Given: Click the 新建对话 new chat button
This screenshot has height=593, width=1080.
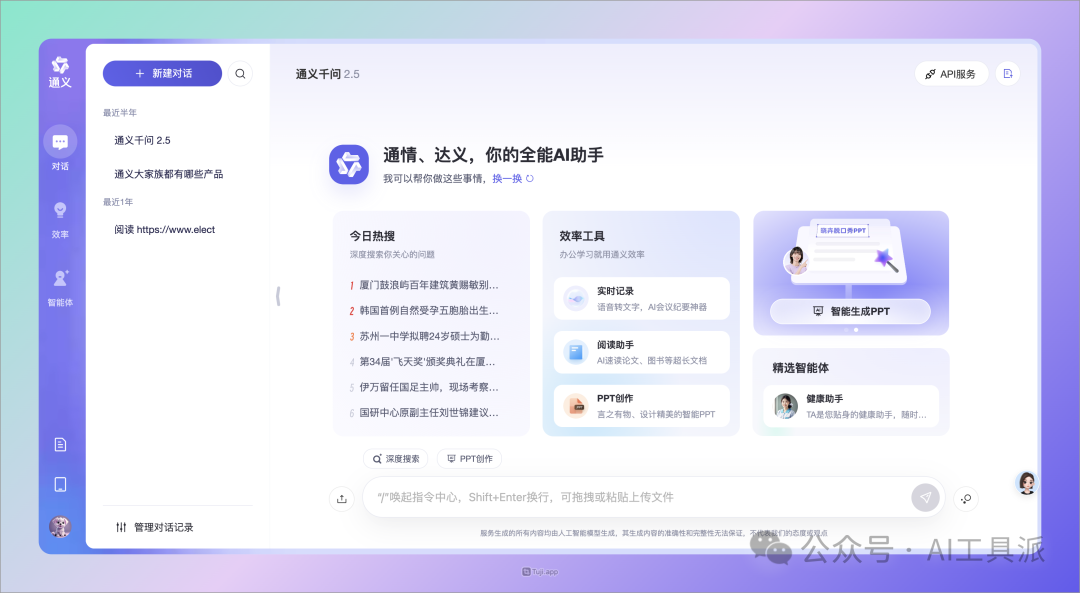Looking at the screenshot, I should [163, 74].
